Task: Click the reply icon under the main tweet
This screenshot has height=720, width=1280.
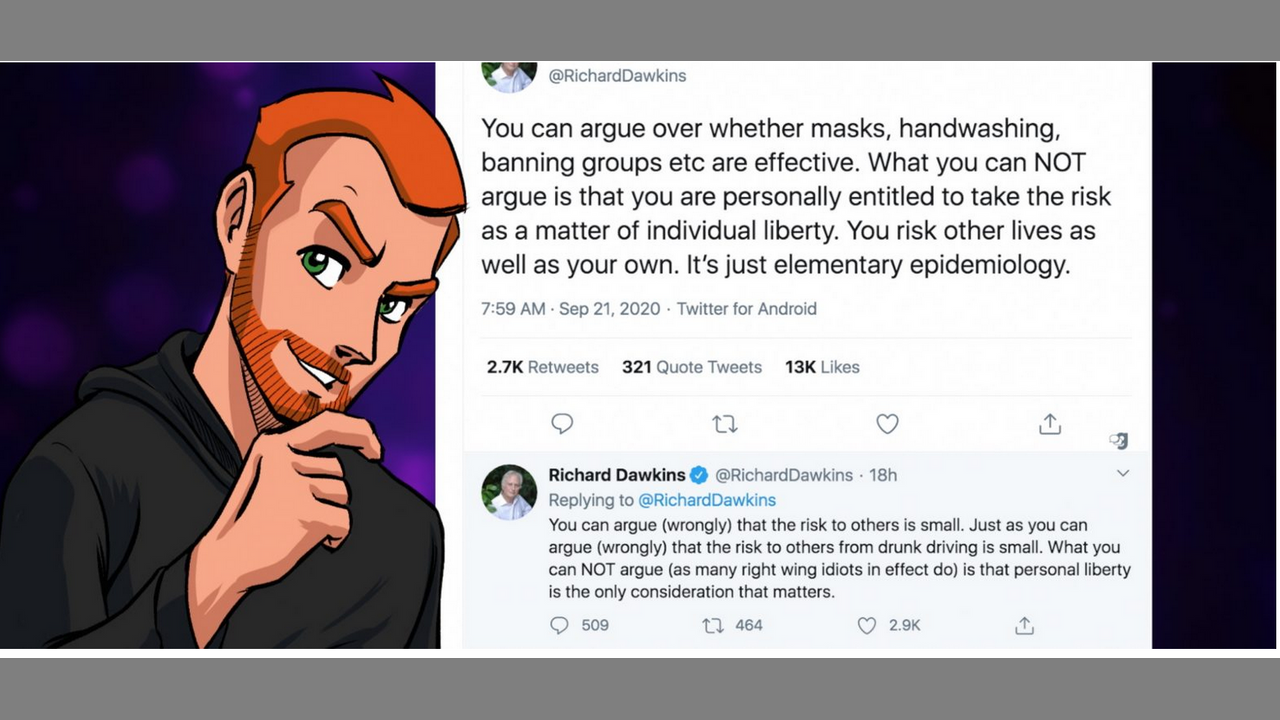Action: (562, 424)
